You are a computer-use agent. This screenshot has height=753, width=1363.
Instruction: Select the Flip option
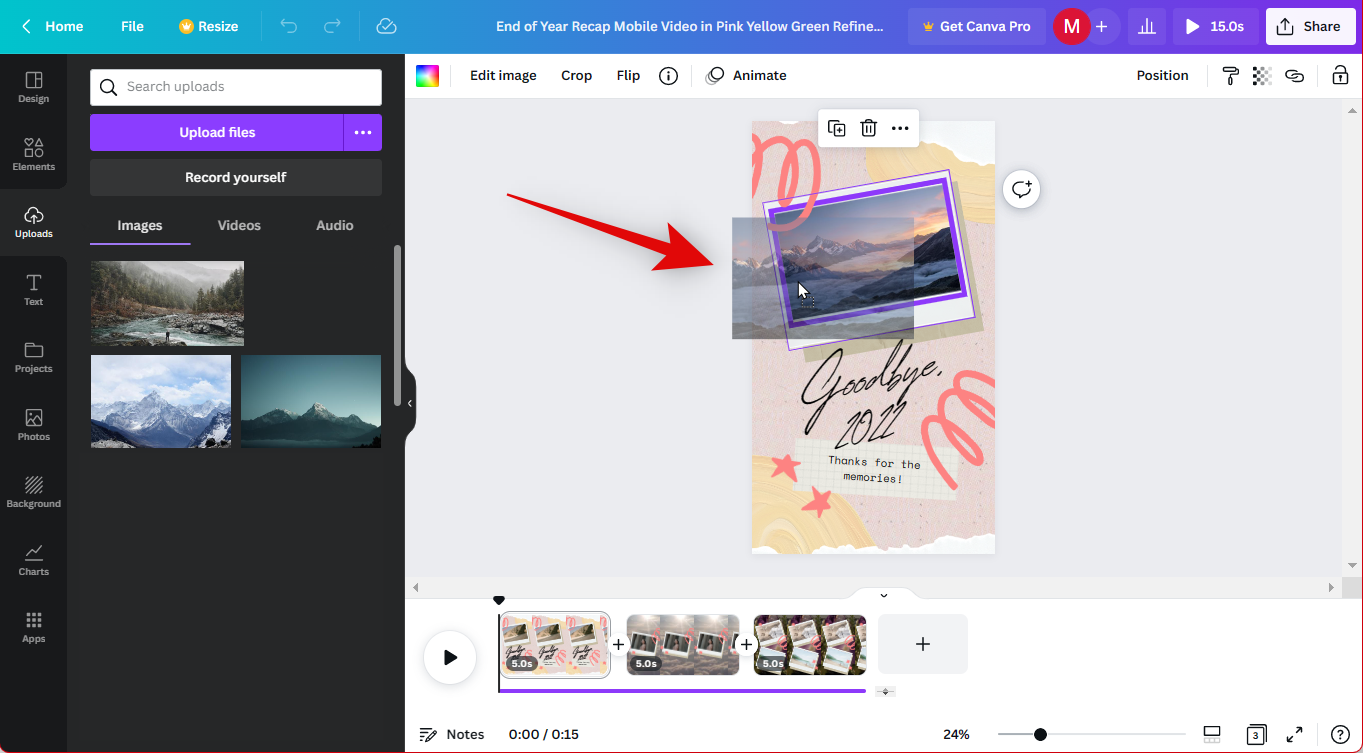[x=628, y=76]
